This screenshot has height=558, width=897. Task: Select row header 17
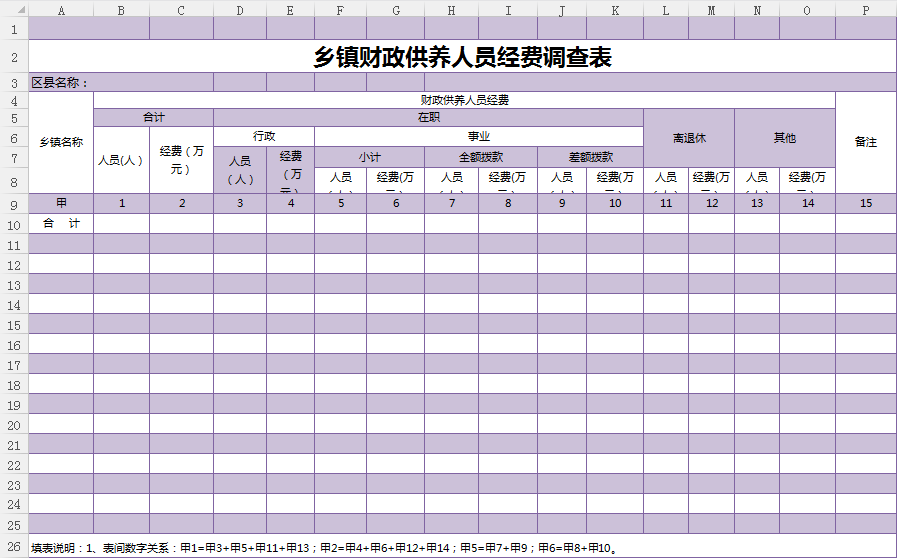click(x=14, y=365)
